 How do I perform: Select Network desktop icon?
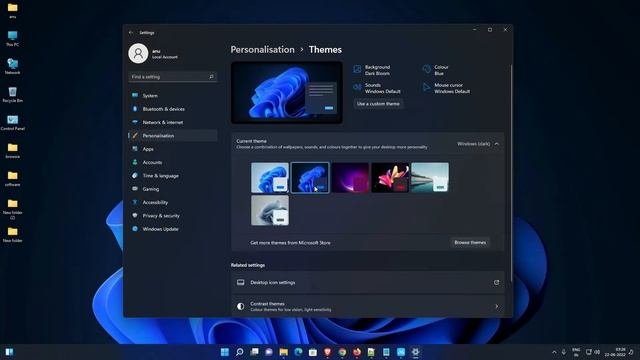[13, 67]
